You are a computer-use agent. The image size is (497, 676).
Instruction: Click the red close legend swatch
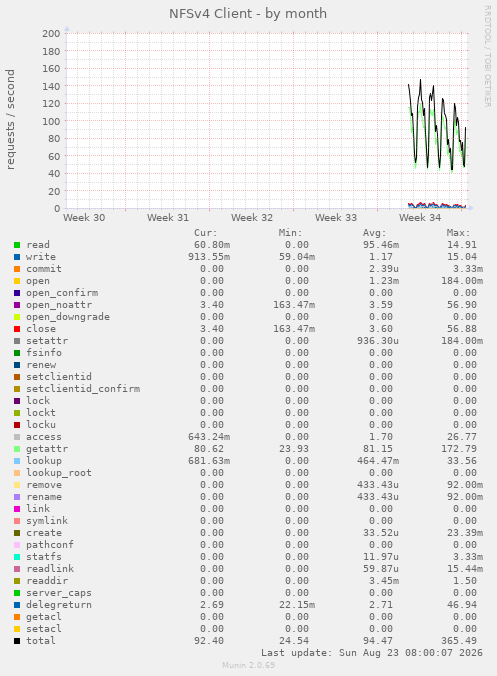pos(17,329)
